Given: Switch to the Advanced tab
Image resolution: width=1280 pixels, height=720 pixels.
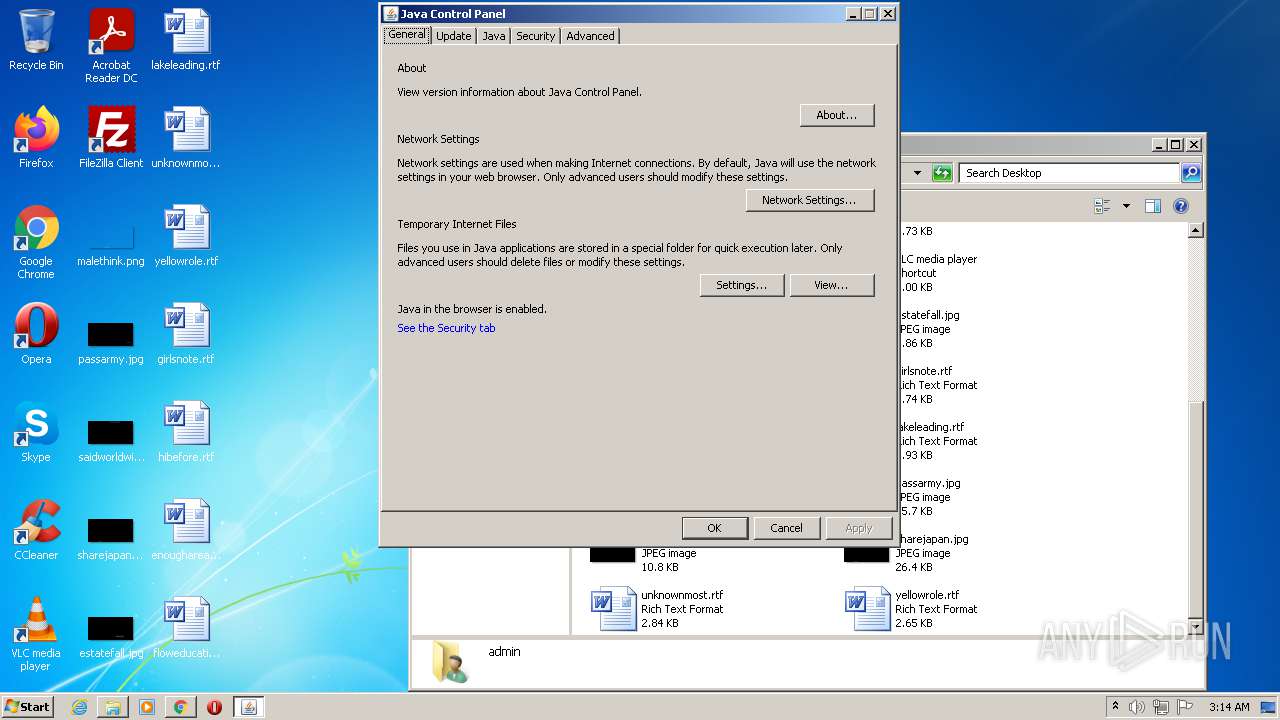Looking at the screenshot, I should 591,36.
